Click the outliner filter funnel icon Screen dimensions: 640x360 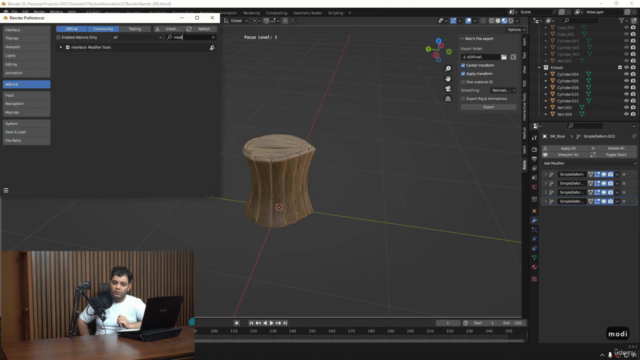(x=622, y=20)
